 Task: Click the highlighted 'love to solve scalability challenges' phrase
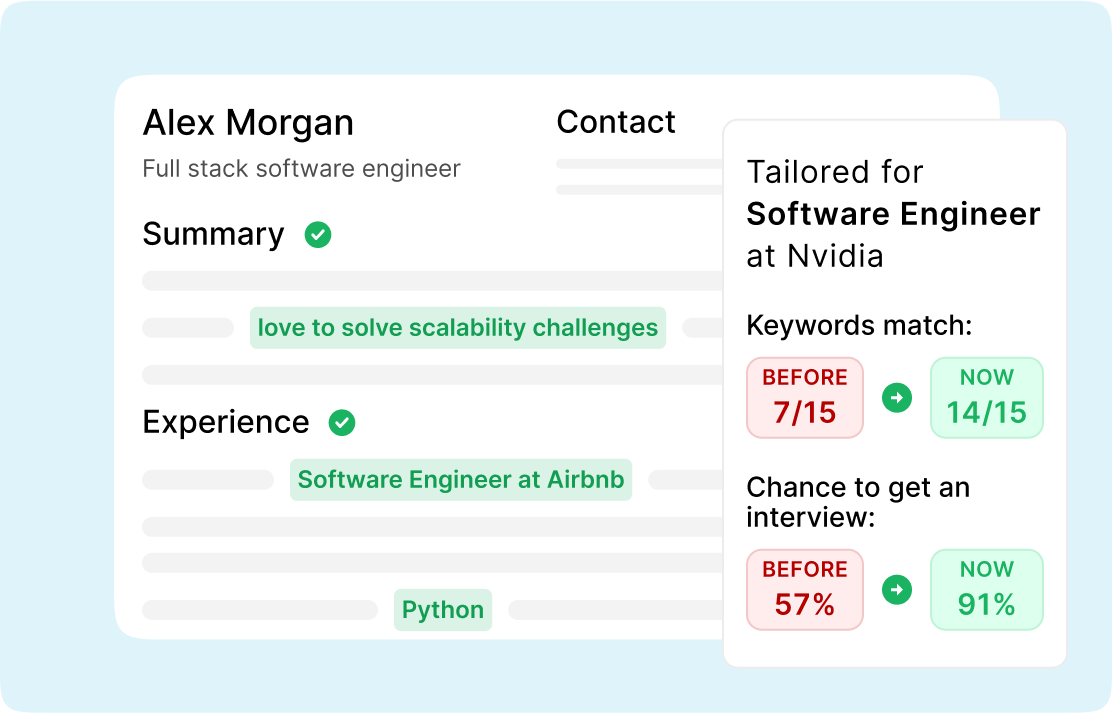pyautogui.click(x=457, y=328)
